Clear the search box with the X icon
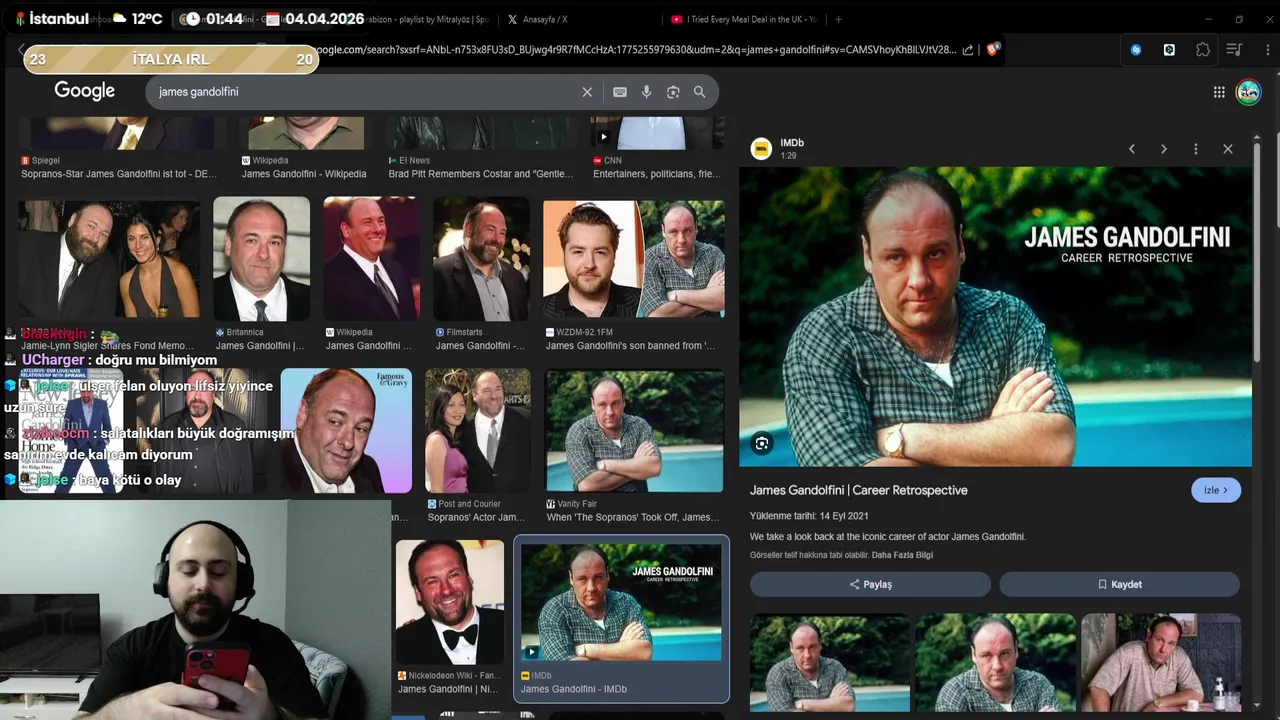 point(587,92)
